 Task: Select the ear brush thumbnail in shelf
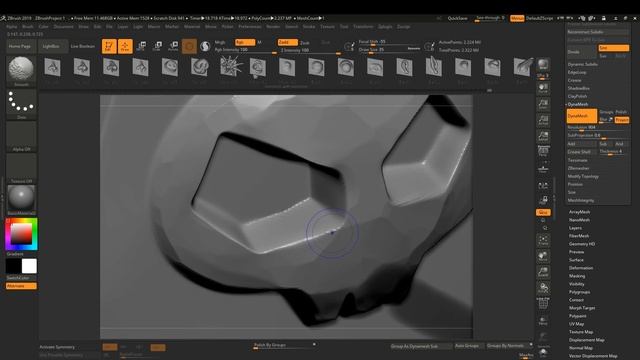tap(404, 67)
